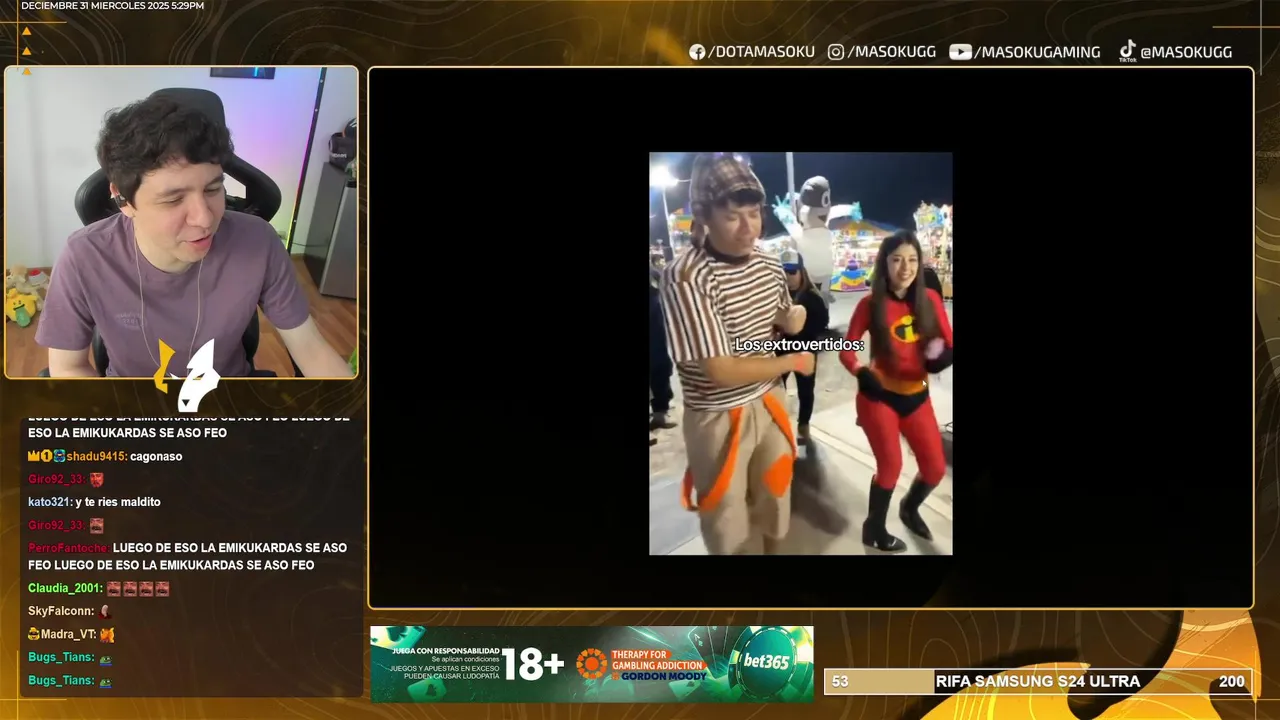Screen dimensions: 1280x720
Task: Click the 'Therapy for Gambling Addiction' banner text
Action: click(x=659, y=659)
